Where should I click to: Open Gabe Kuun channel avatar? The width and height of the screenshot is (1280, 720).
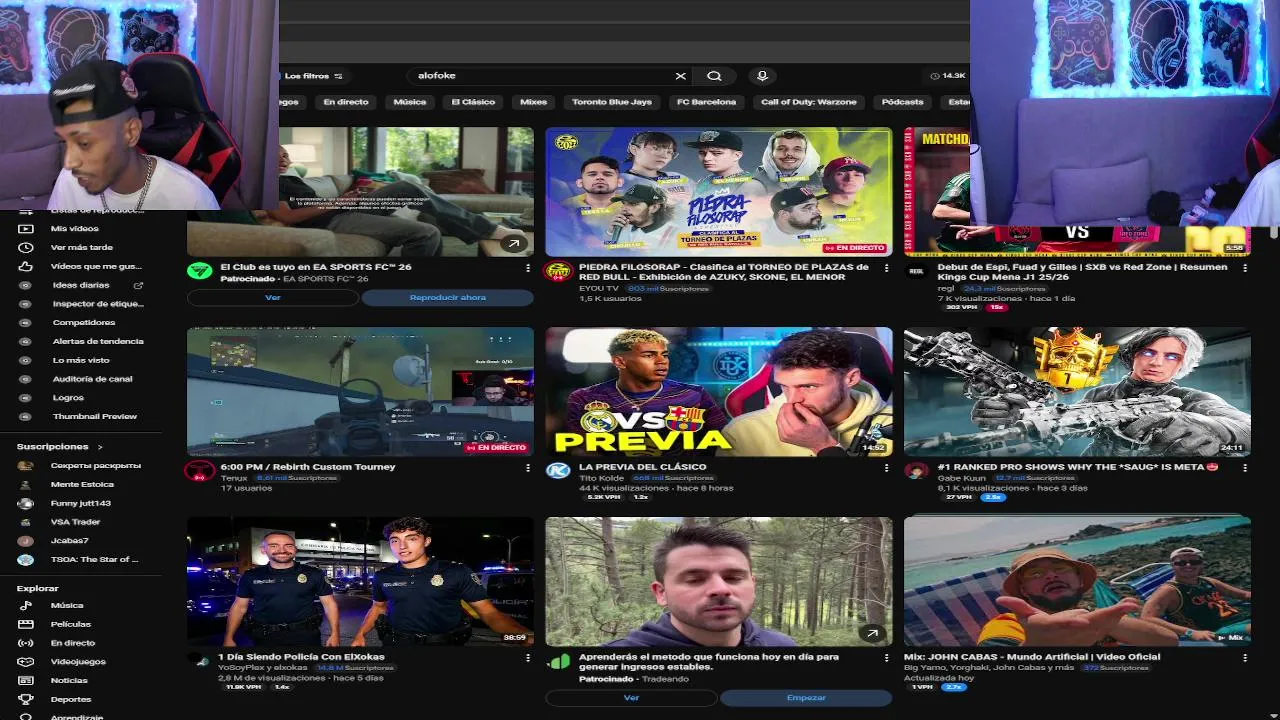(x=917, y=471)
